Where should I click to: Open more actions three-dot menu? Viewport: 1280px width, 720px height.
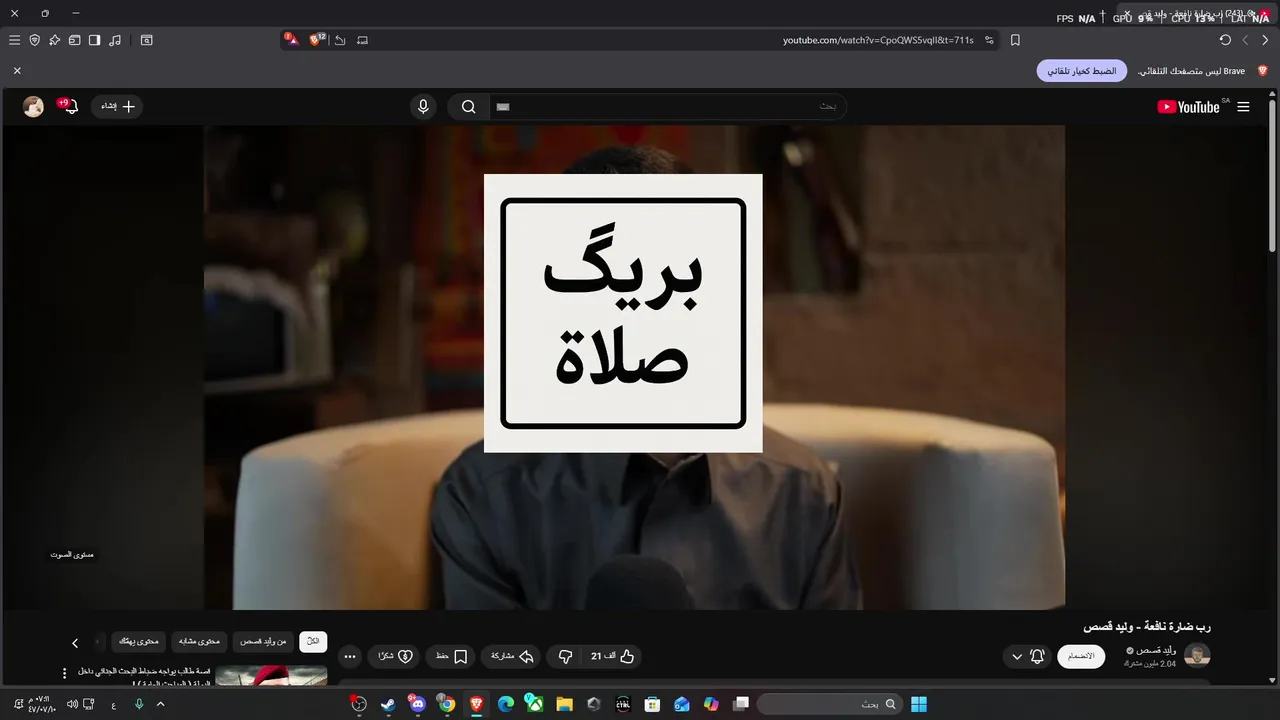[349, 657]
